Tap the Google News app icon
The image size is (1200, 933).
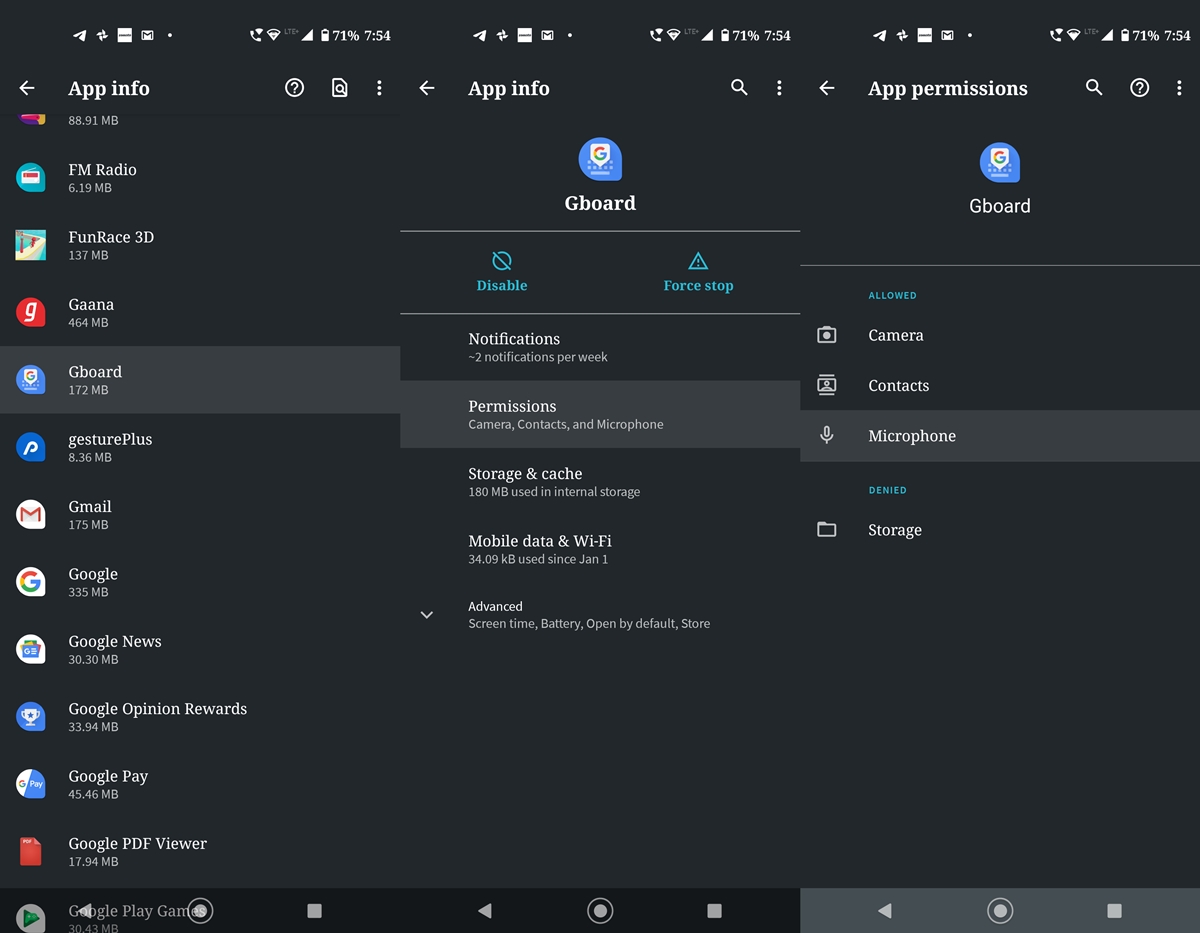[x=31, y=649]
